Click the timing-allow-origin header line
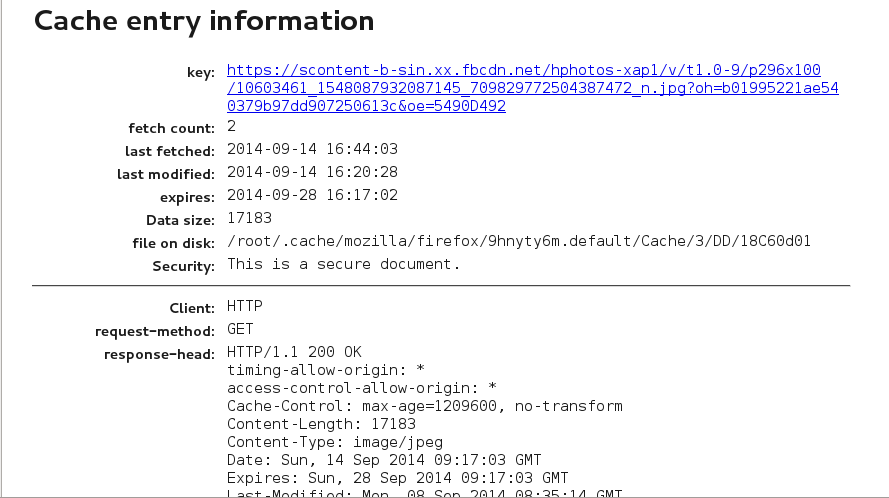The width and height of the screenshot is (889, 498). pyautogui.click(x=326, y=370)
